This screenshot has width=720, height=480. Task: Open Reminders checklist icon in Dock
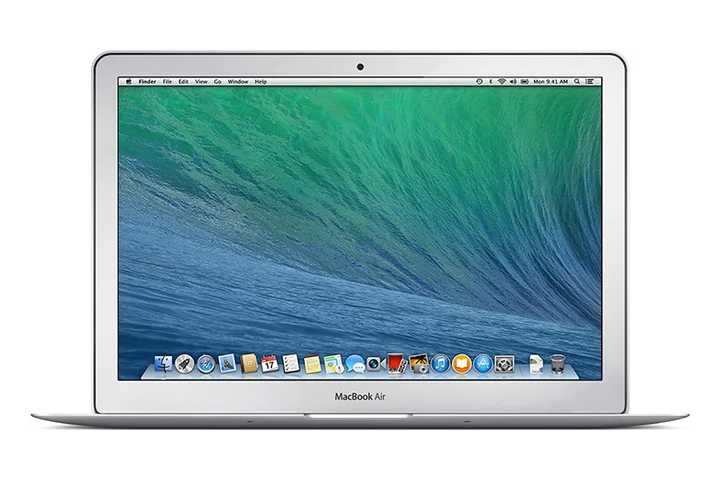(291, 363)
